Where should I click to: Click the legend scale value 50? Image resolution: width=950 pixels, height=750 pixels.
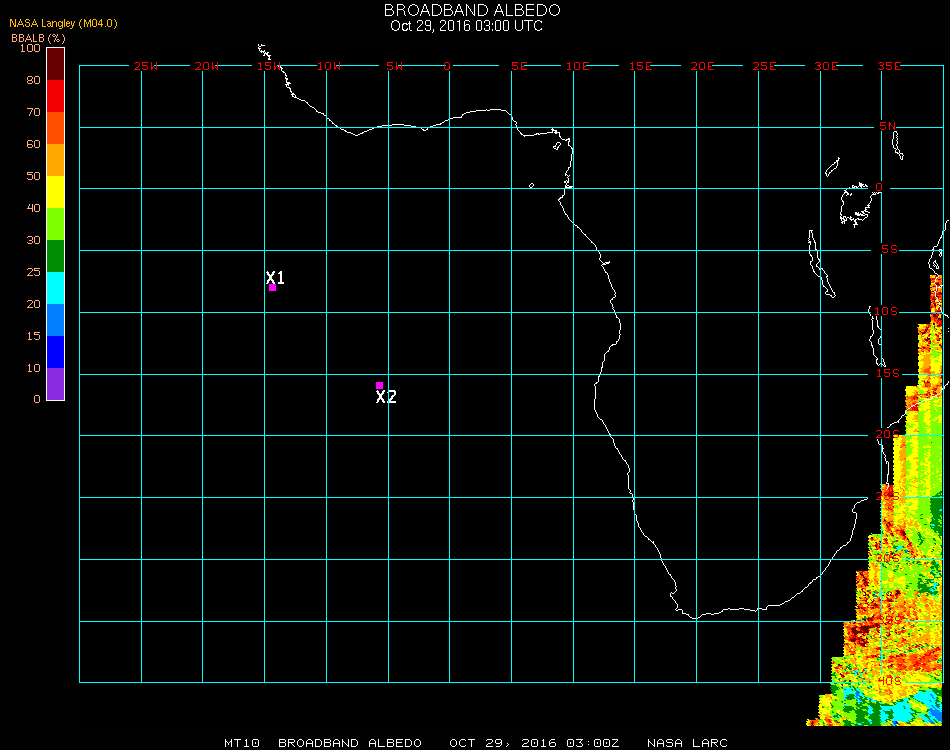tap(33, 176)
